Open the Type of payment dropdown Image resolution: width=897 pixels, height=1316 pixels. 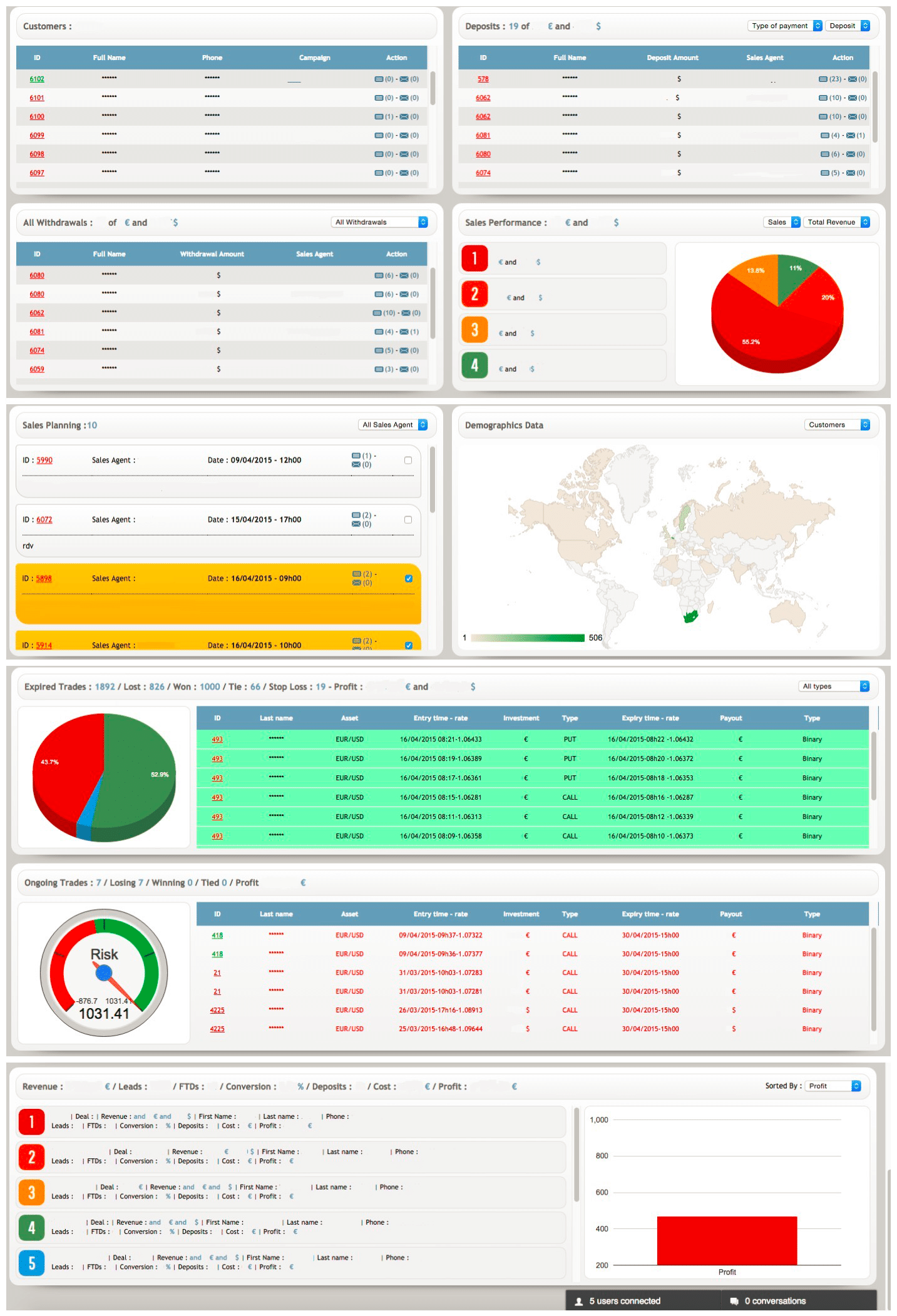point(784,26)
